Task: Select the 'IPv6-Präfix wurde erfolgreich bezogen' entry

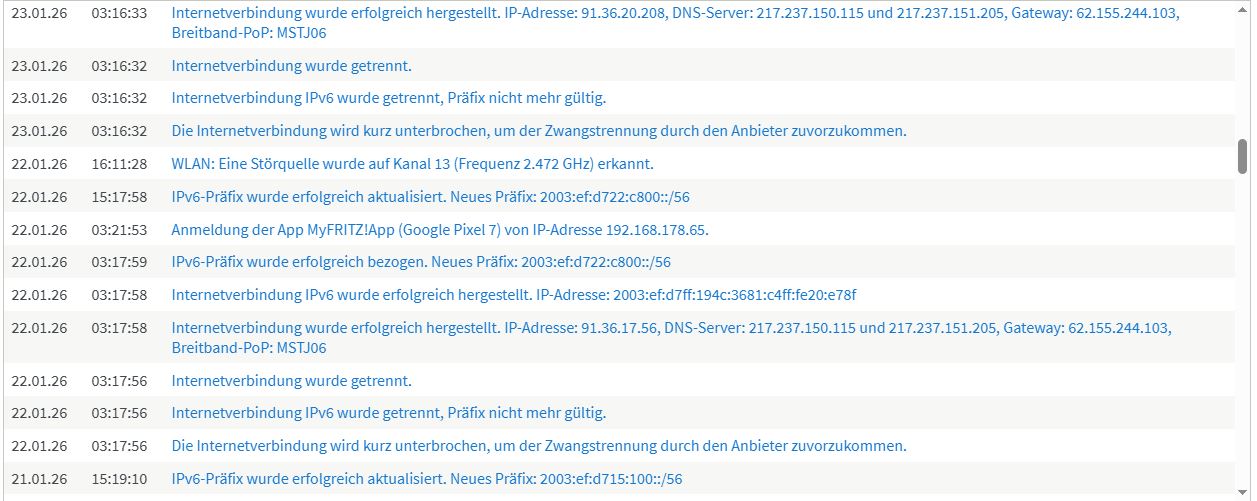Action: [x=421, y=262]
